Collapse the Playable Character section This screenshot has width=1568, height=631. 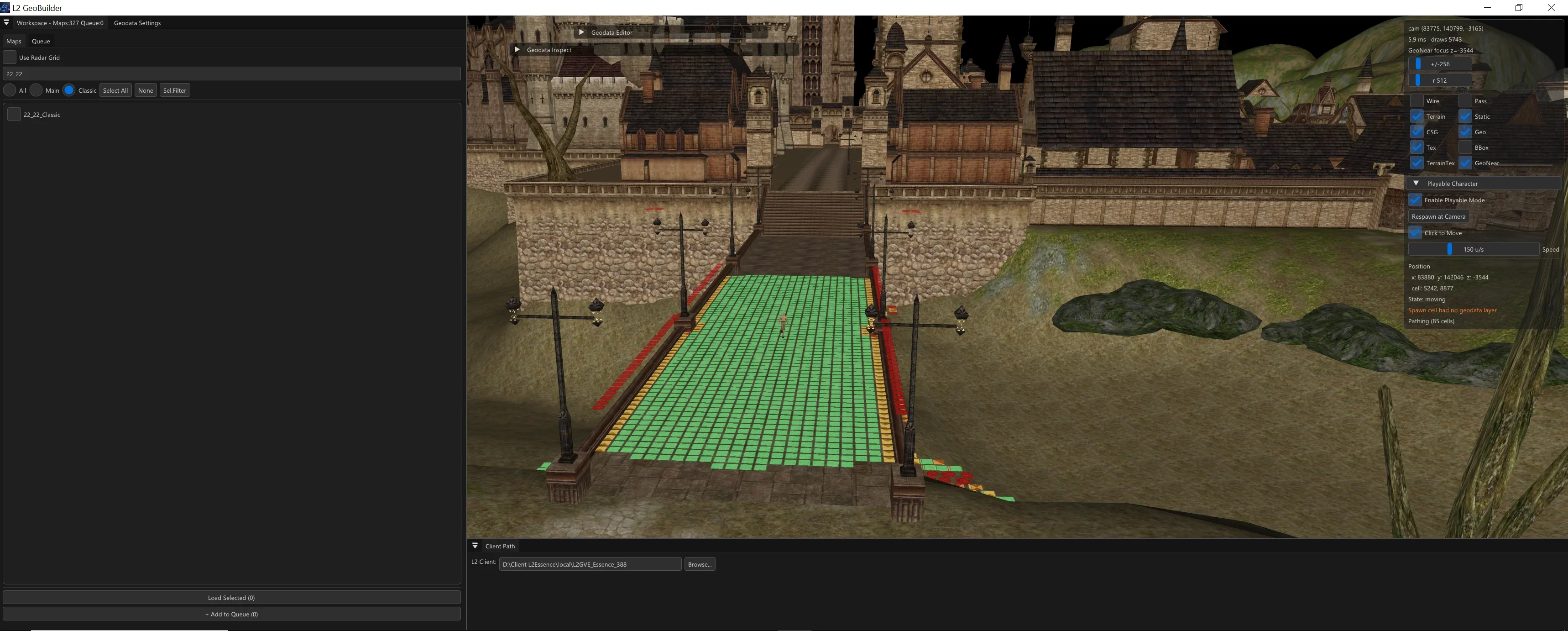[1416, 184]
